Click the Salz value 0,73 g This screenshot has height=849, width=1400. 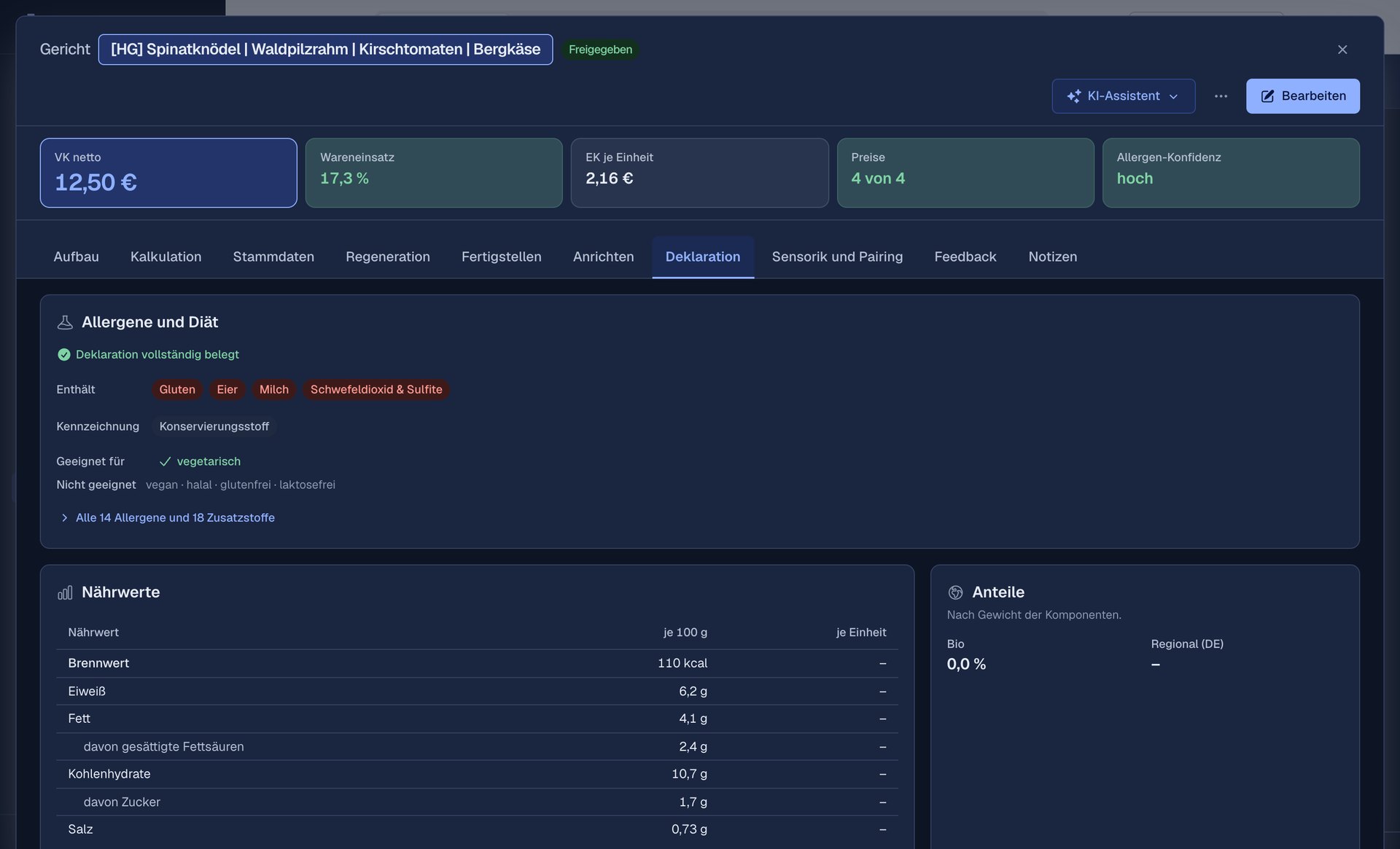pos(689,829)
